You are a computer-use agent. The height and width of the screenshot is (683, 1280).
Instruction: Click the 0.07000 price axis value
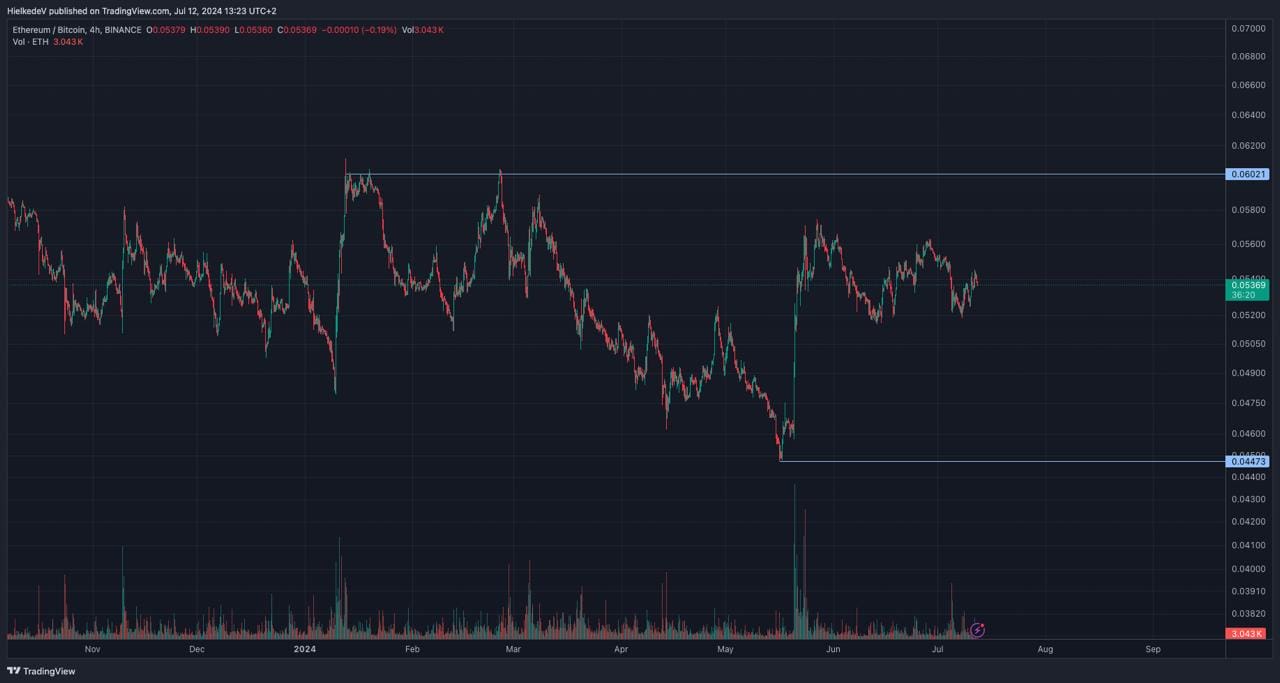click(1248, 29)
